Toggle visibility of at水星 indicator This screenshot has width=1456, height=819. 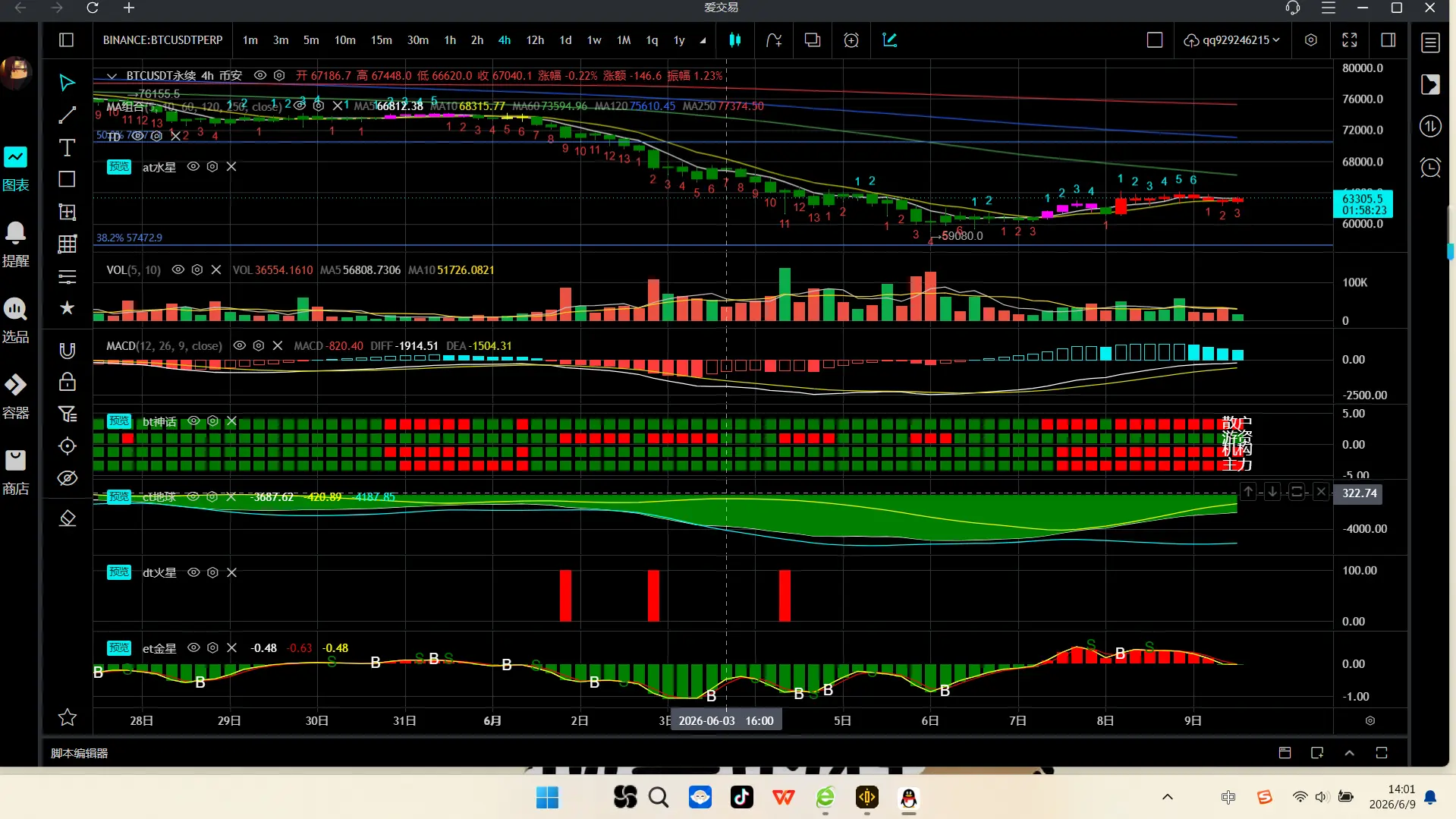click(193, 166)
